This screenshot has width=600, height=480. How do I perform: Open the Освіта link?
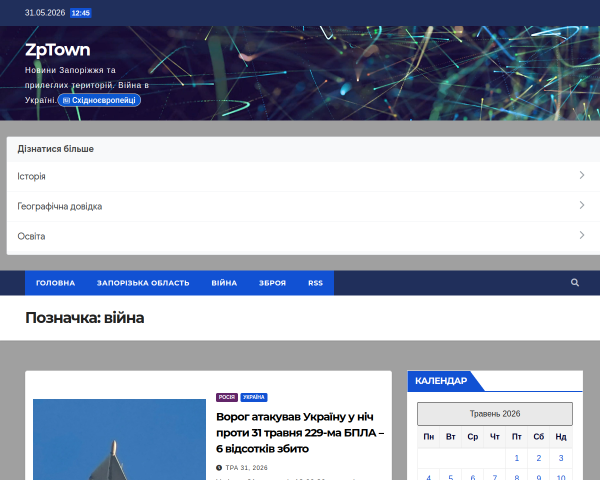pyautogui.click(x=31, y=236)
